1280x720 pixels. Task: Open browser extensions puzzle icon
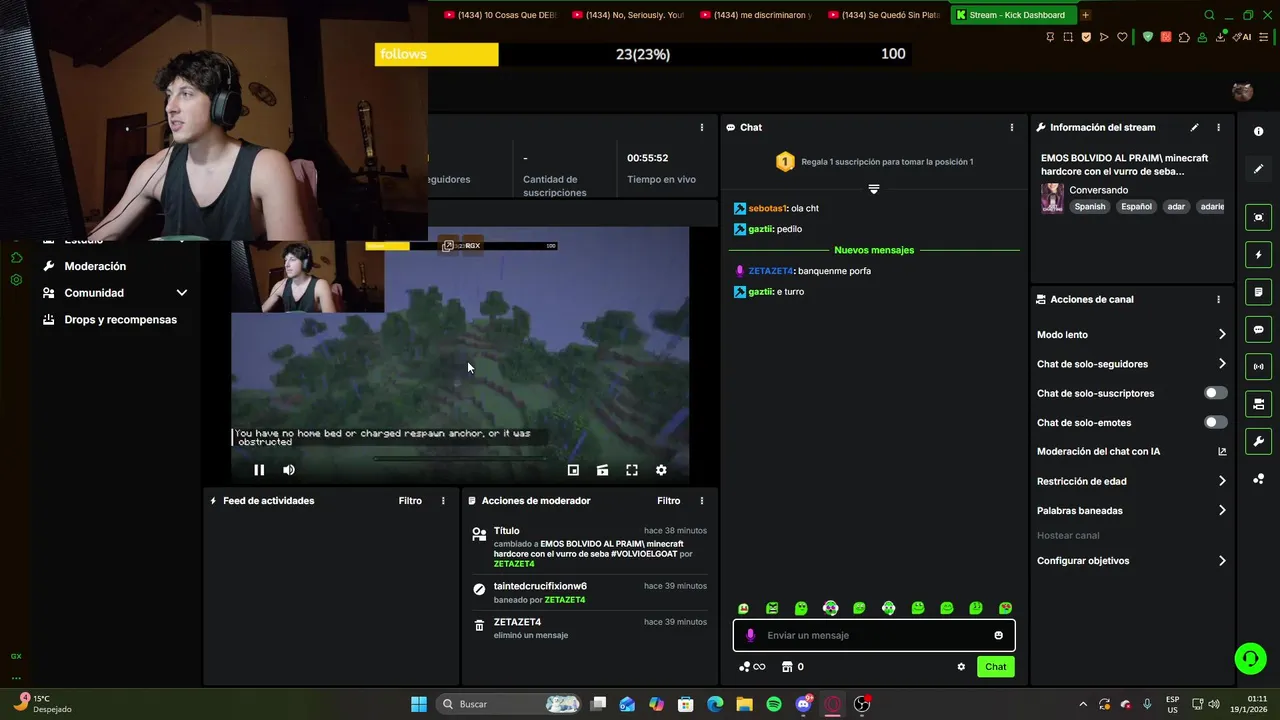[x=1185, y=37]
